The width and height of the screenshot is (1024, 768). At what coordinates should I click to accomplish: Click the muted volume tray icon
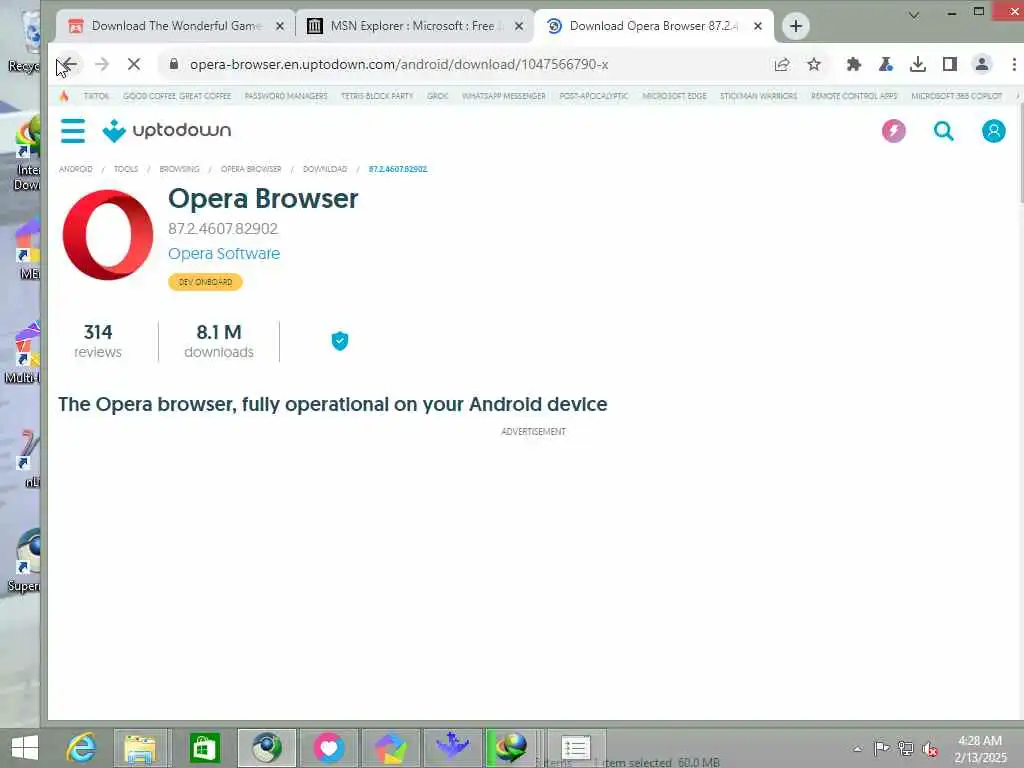pos(929,749)
